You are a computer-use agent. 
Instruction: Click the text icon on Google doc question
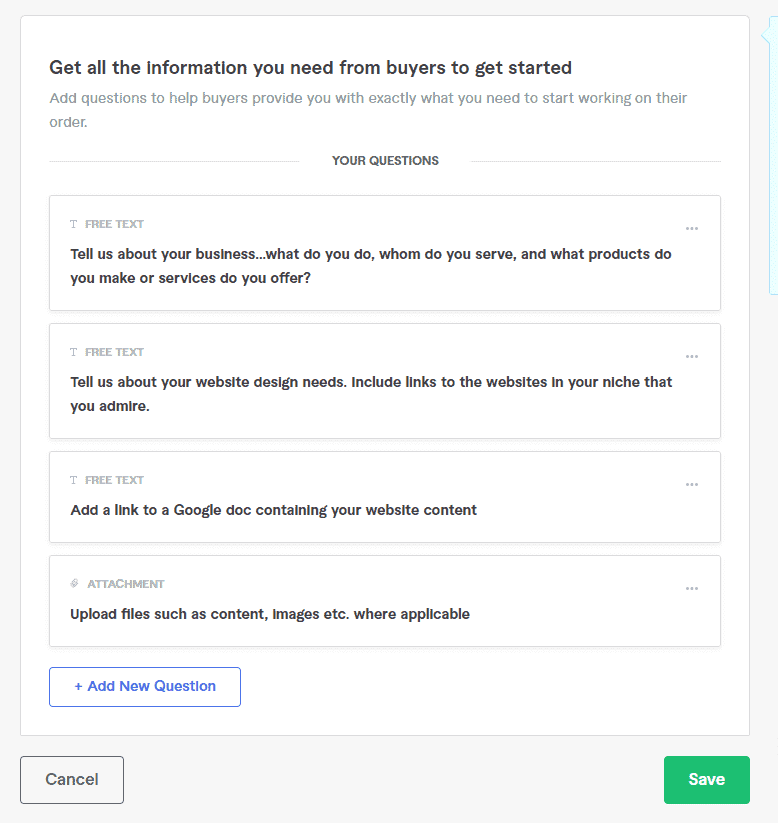pyautogui.click(x=73, y=480)
